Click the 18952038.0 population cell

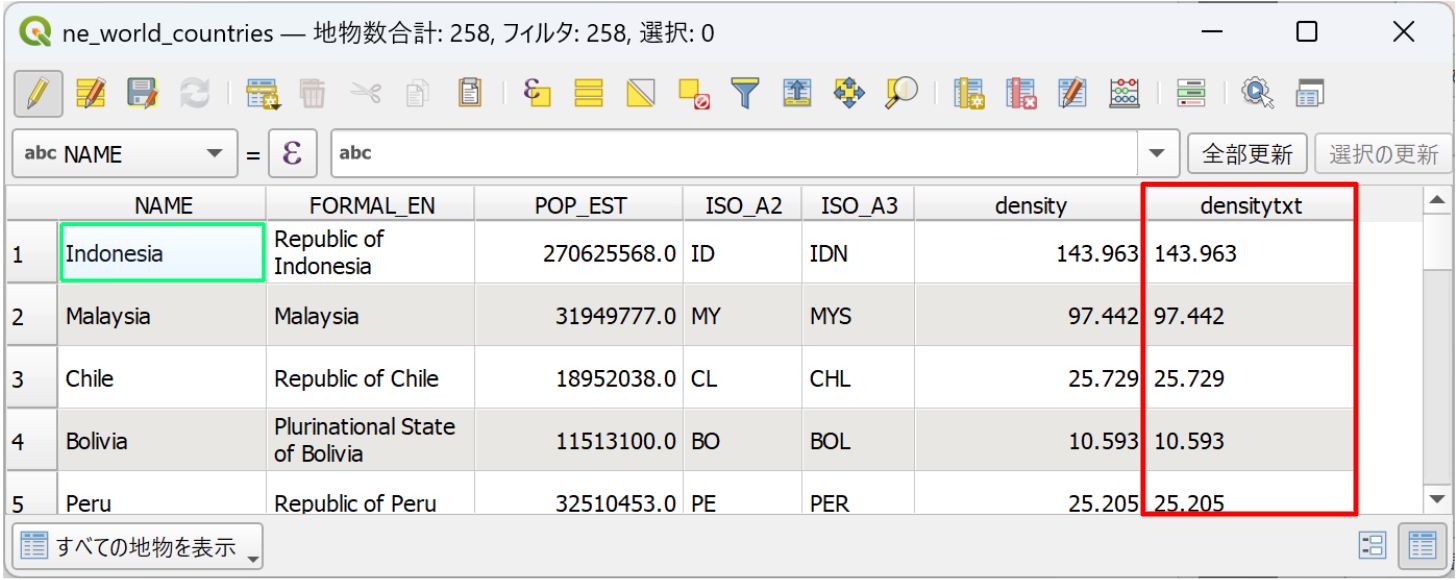coord(579,378)
